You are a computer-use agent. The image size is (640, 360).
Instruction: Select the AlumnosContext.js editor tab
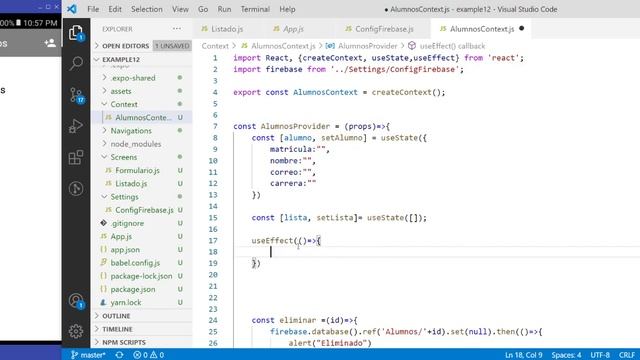point(482,29)
